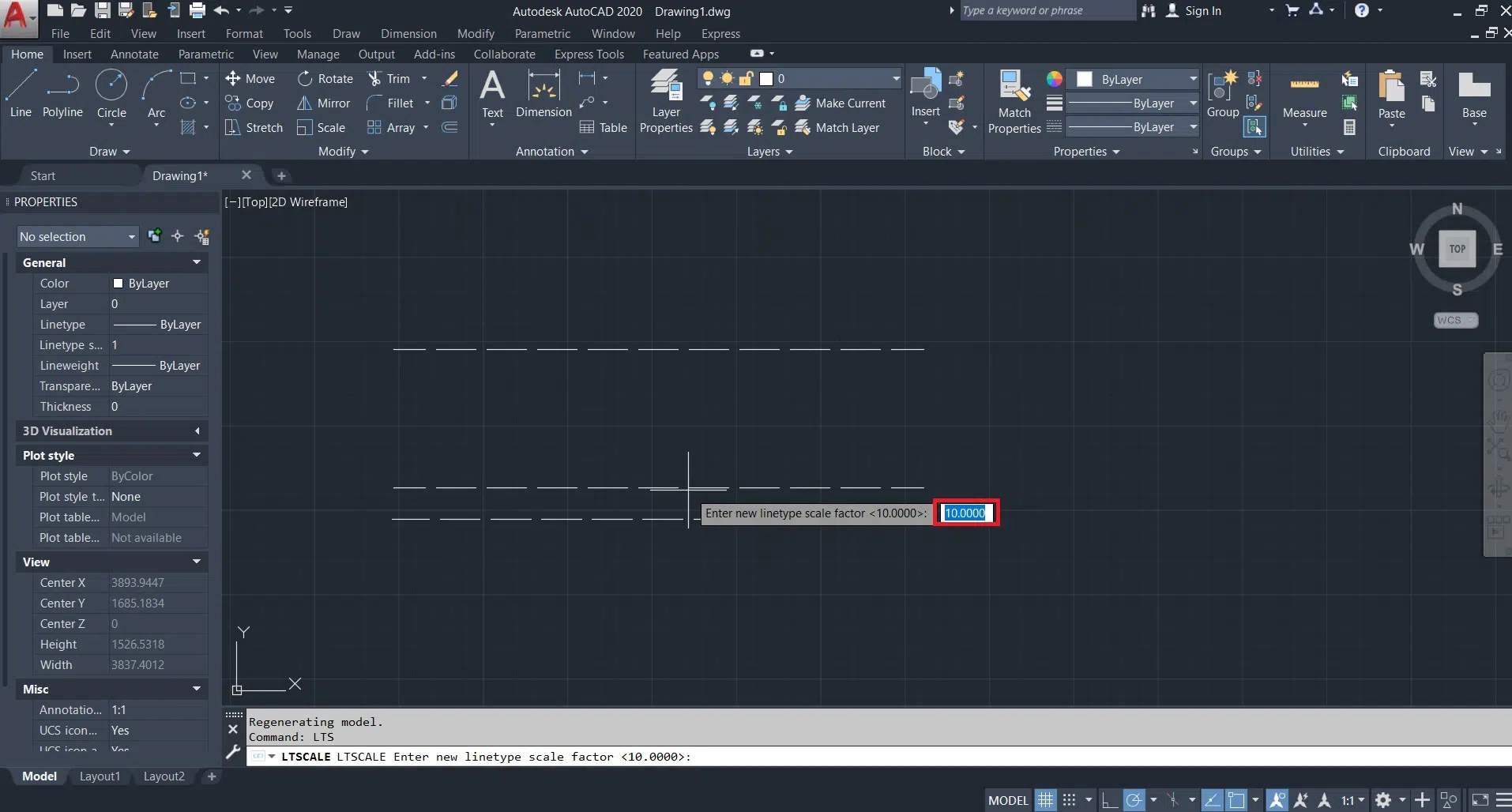
Task: Collapse the General properties section
Action: tap(197, 262)
